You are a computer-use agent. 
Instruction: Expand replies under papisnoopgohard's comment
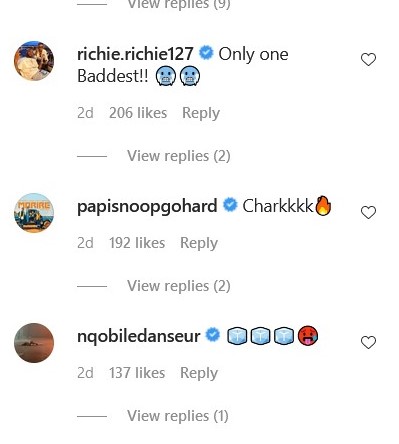coord(179,286)
